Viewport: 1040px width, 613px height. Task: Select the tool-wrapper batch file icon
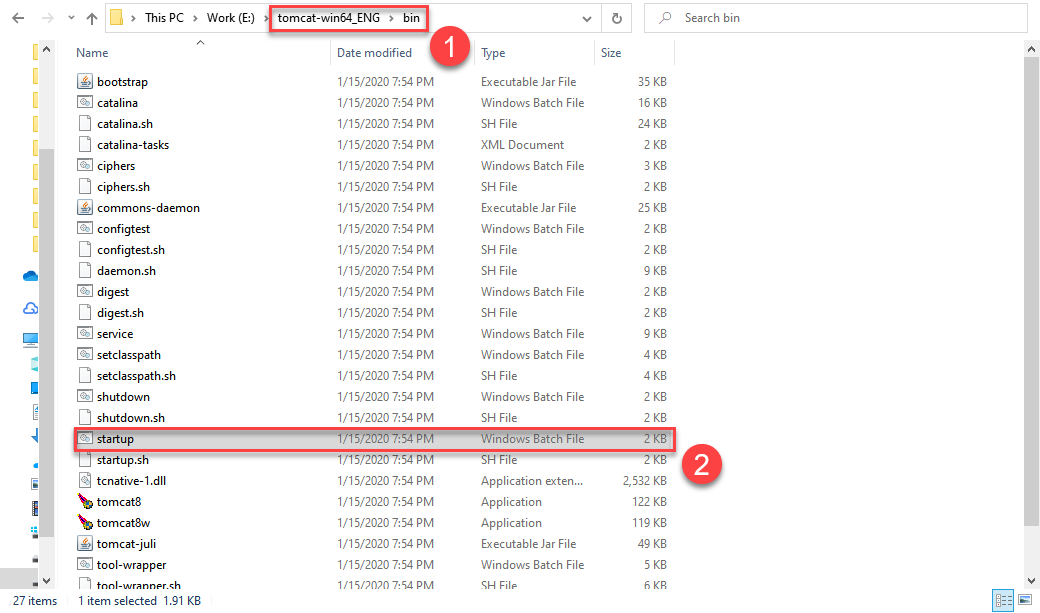tap(84, 564)
